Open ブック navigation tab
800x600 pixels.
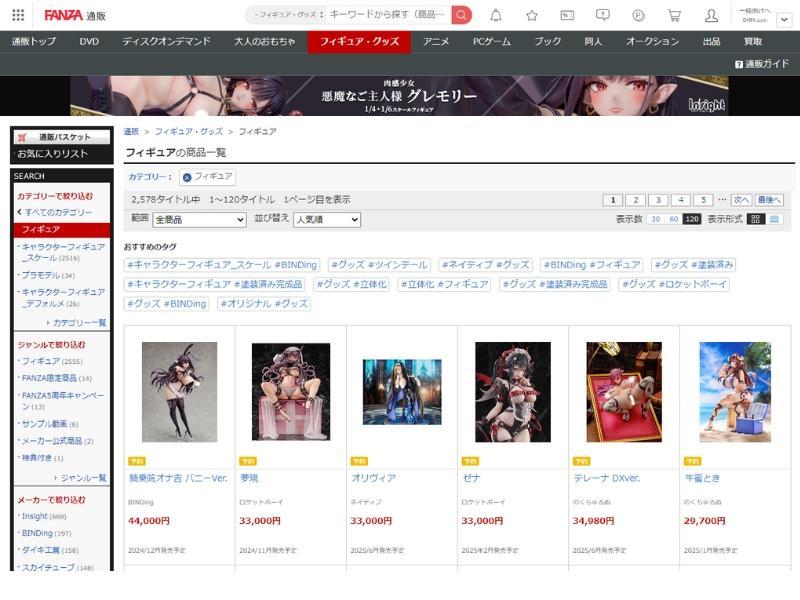click(547, 42)
